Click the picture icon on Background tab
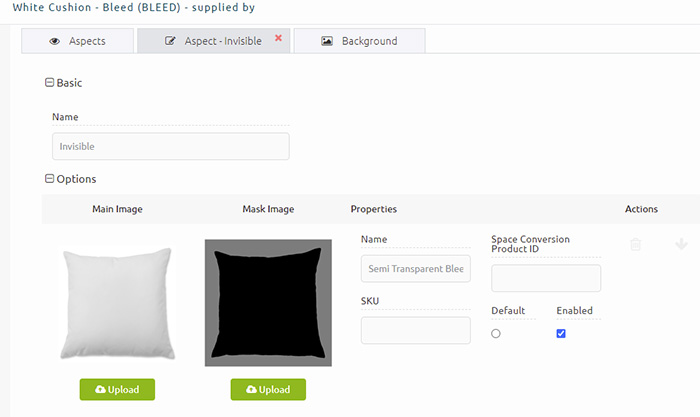Image resolution: width=700 pixels, height=417 pixels. 327,41
